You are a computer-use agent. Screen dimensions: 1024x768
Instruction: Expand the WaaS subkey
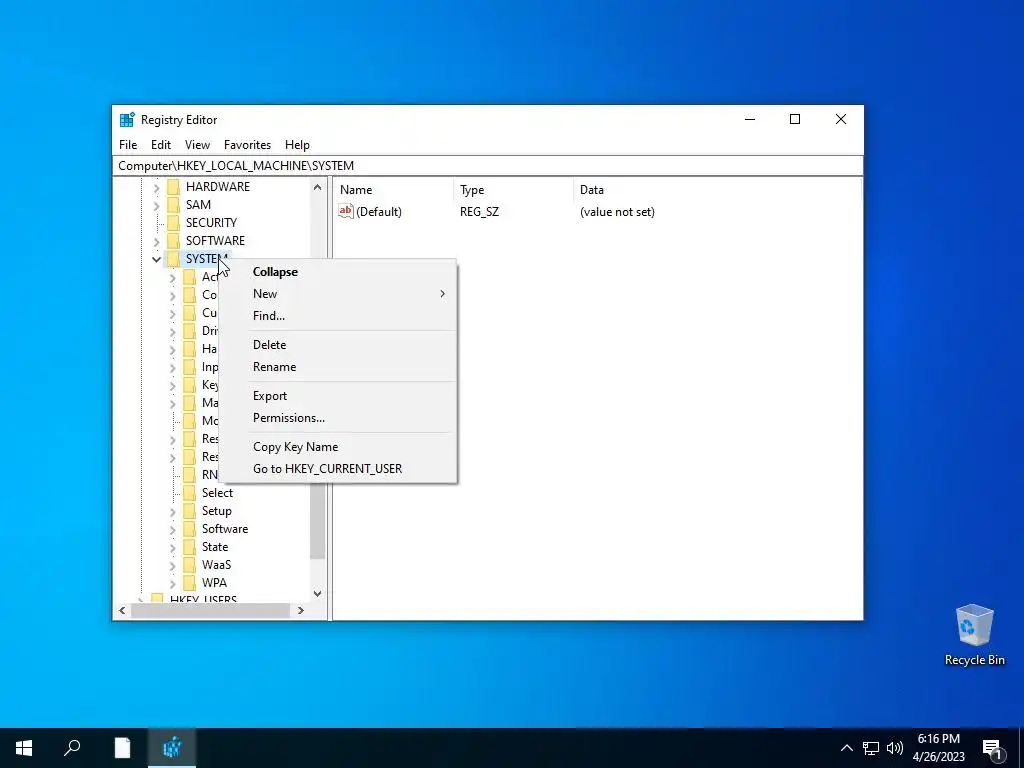click(x=172, y=566)
